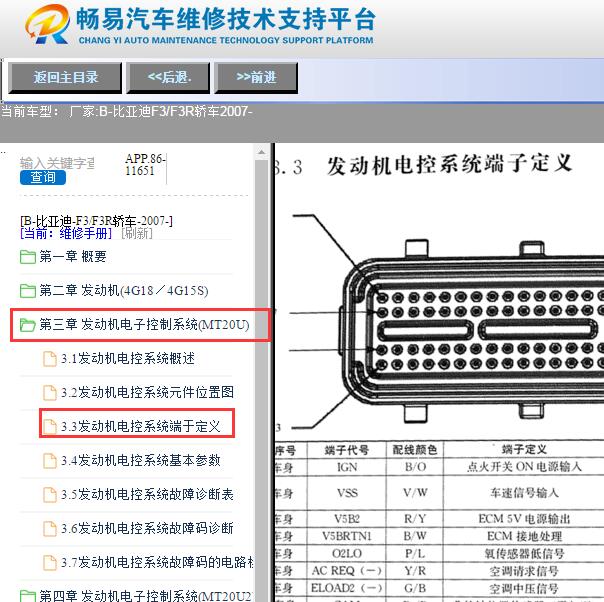Click the blue 查询 search button

[x=43, y=178]
